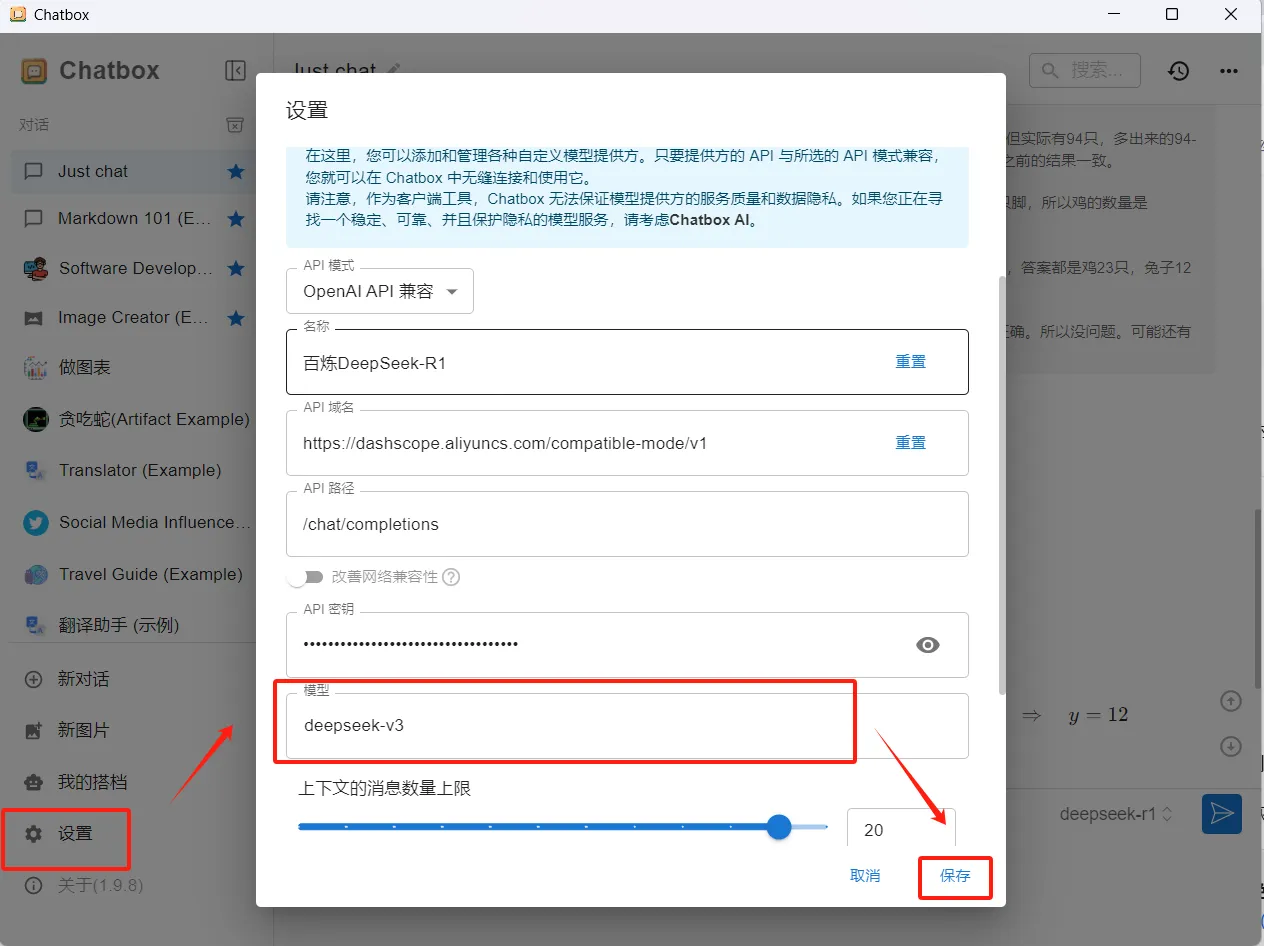Screen dimensions: 1264x946
Task: Click the scroll-down arrow button in chat
Action: (1231, 746)
